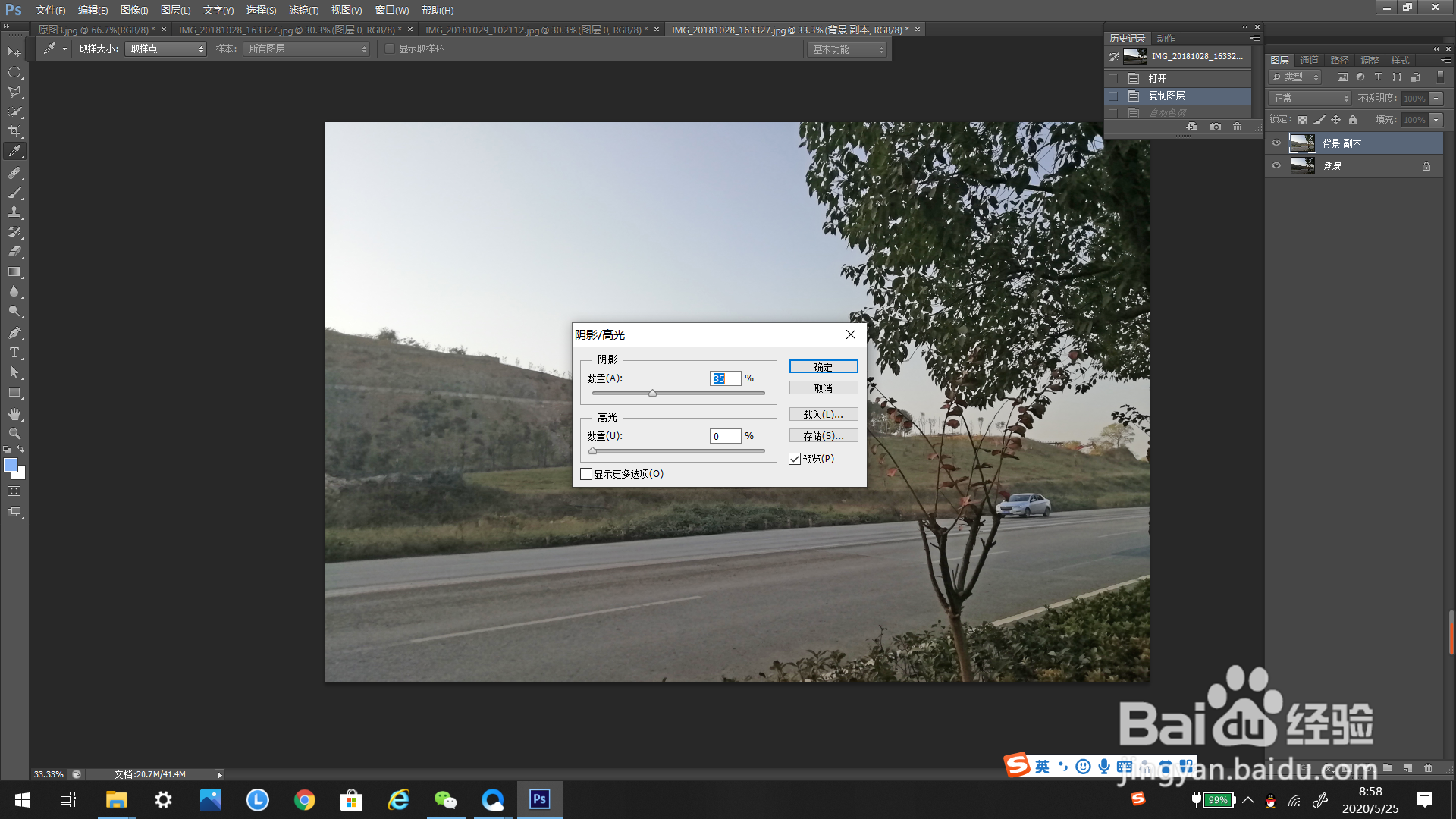Select the Hand tool
This screenshot has width=1456, height=819.
click(14, 414)
